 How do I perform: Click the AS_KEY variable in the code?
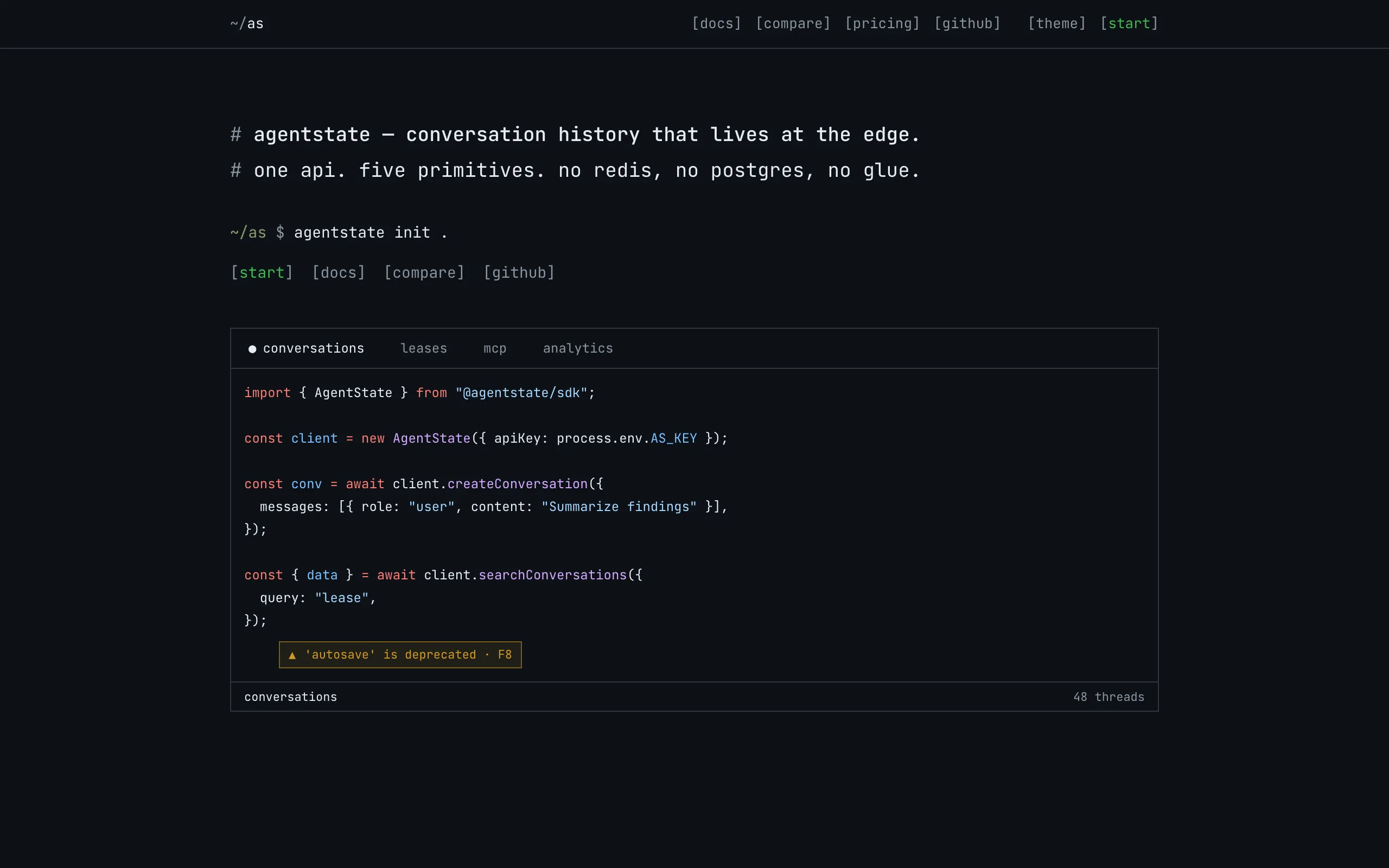[x=673, y=438]
